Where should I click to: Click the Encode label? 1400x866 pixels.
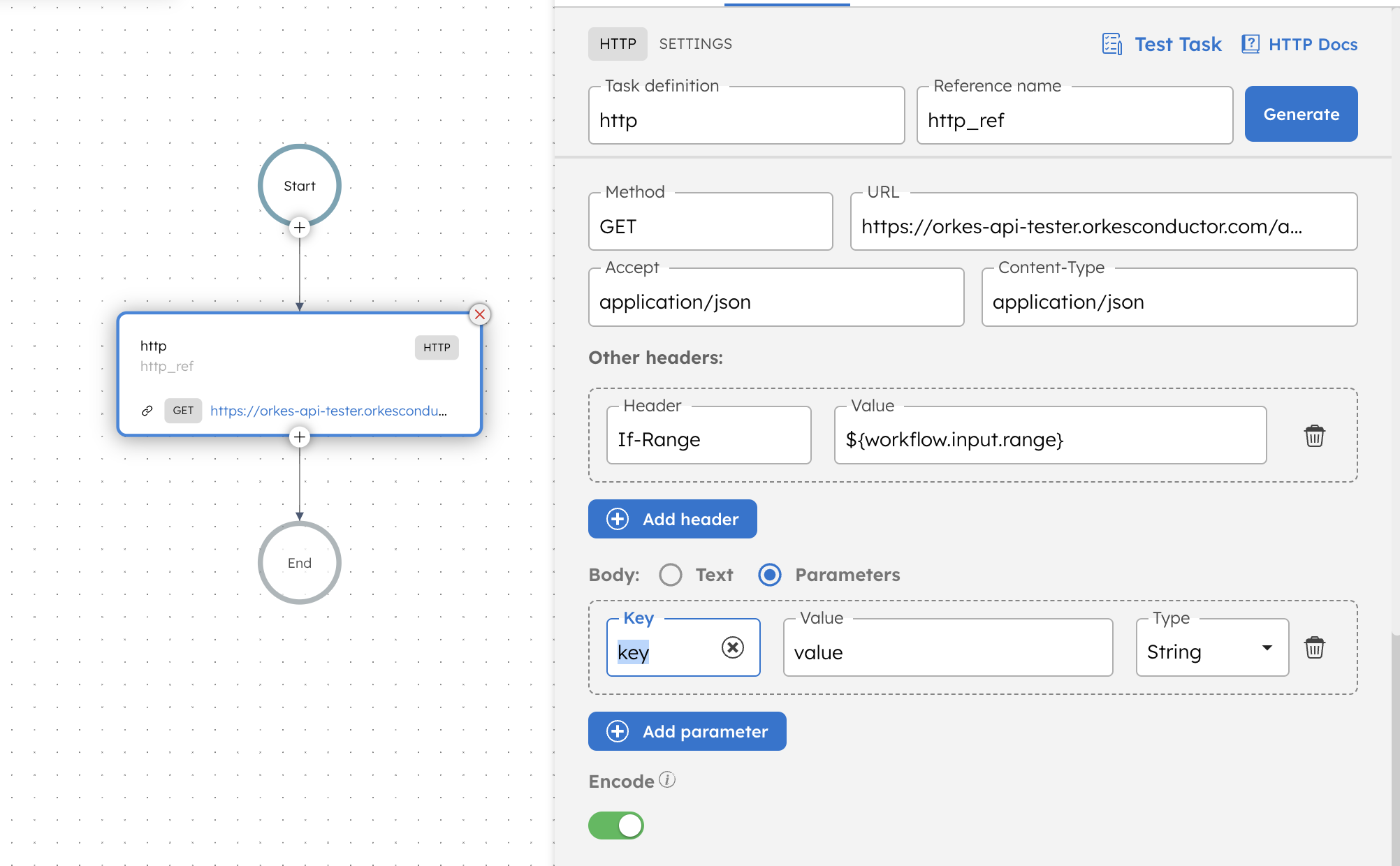pos(621,781)
